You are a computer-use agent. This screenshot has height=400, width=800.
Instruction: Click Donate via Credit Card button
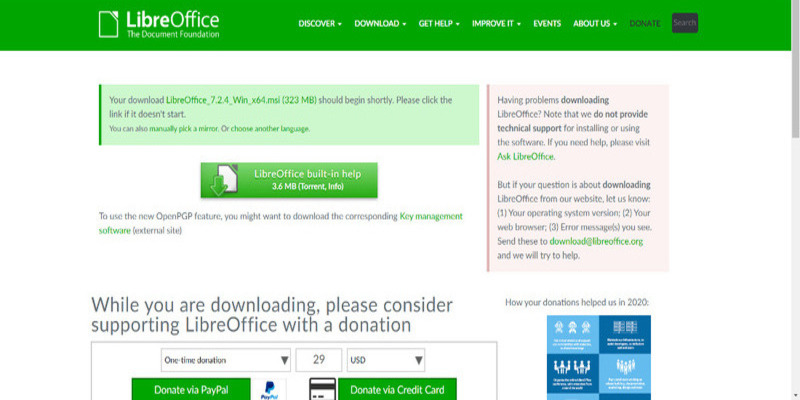(397, 389)
